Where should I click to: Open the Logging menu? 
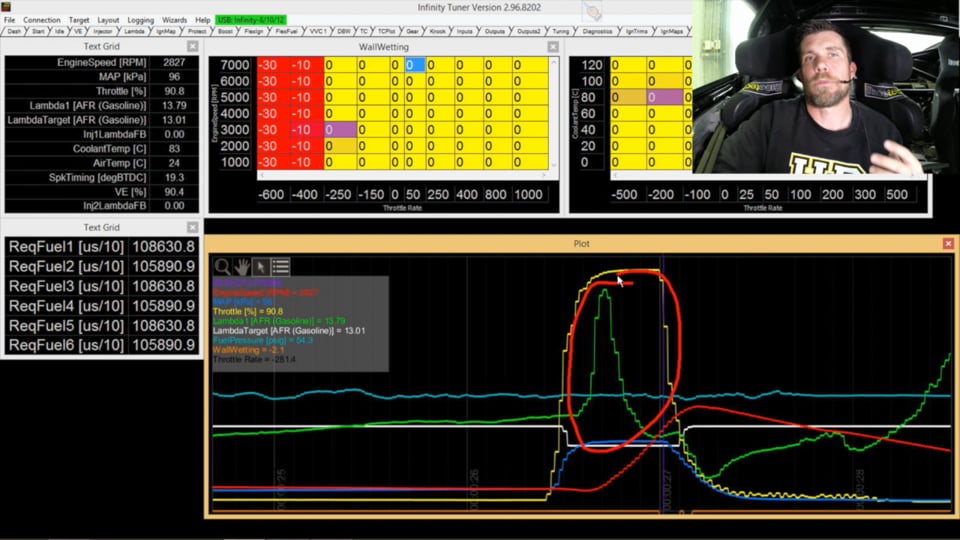[141, 20]
